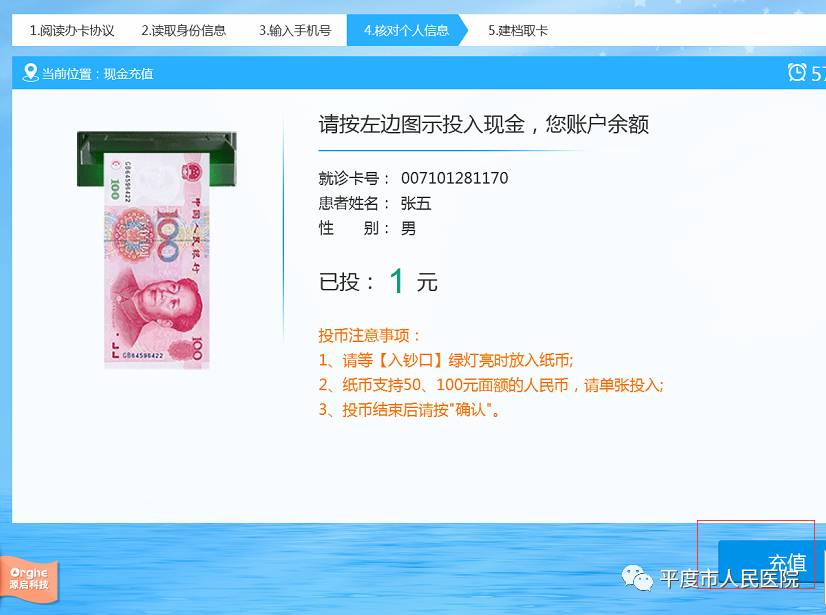
Task: Click the patient name 张五
Action: tap(416, 203)
